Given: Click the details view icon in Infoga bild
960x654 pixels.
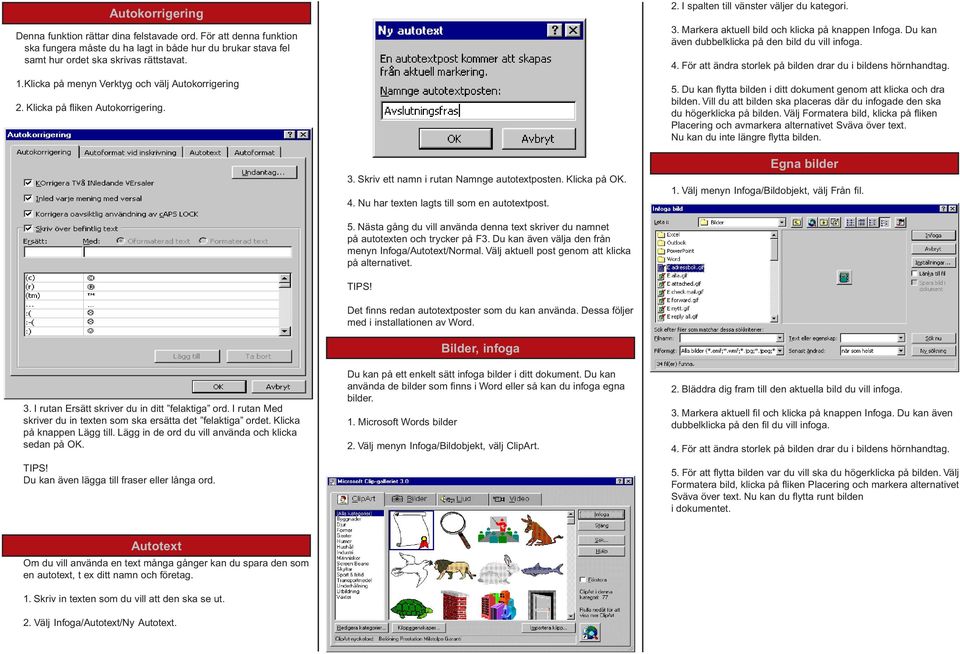Looking at the screenshot, I should [862, 222].
